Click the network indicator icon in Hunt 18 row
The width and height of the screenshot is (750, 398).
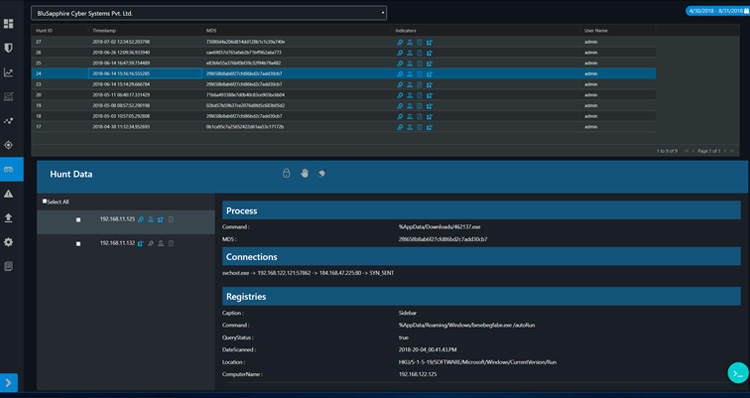[429, 116]
